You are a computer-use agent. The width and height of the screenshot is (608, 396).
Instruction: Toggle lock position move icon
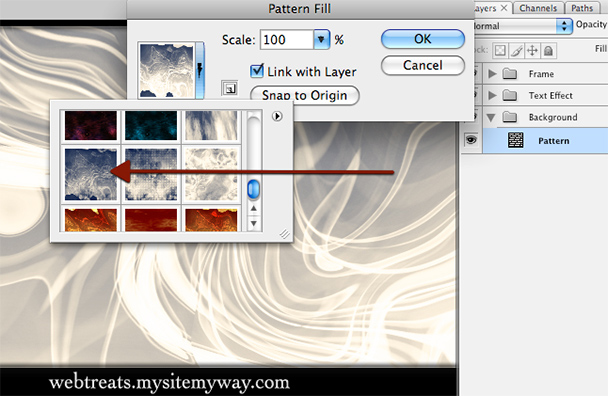pyautogui.click(x=532, y=50)
